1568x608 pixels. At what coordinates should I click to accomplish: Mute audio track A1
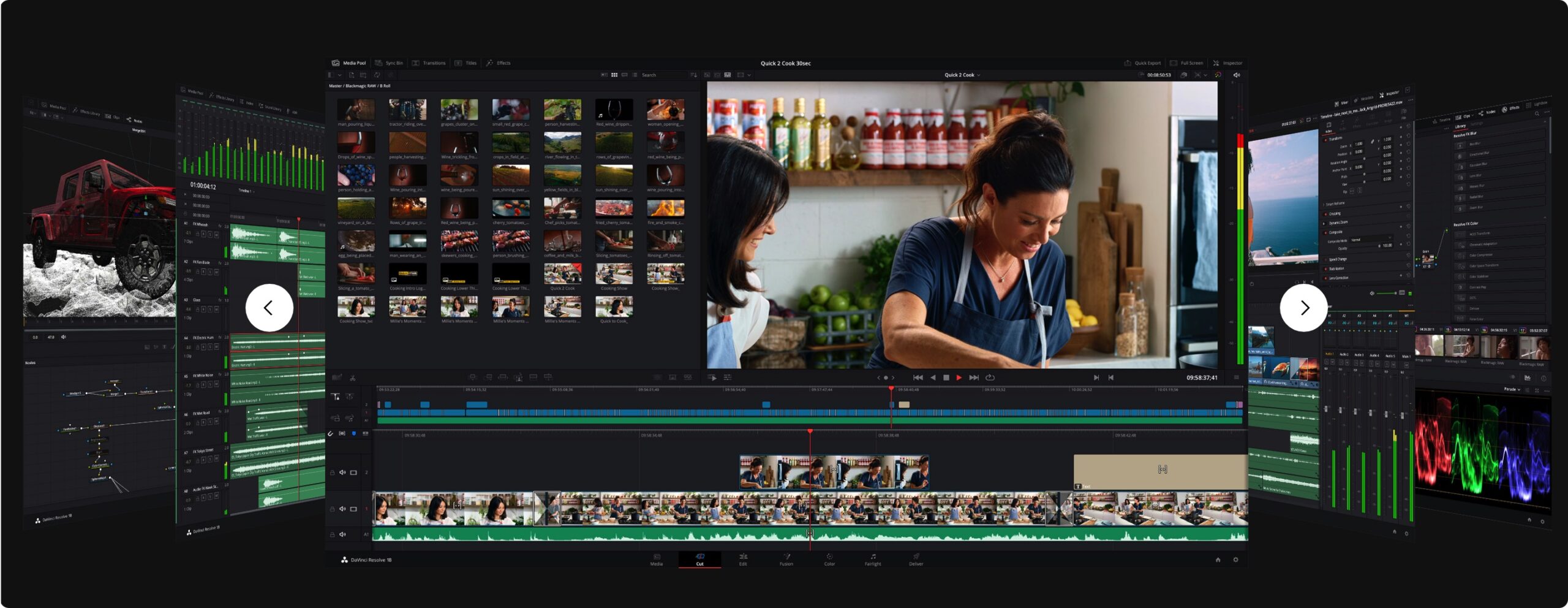pyautogui.click(x=342, y=534)
